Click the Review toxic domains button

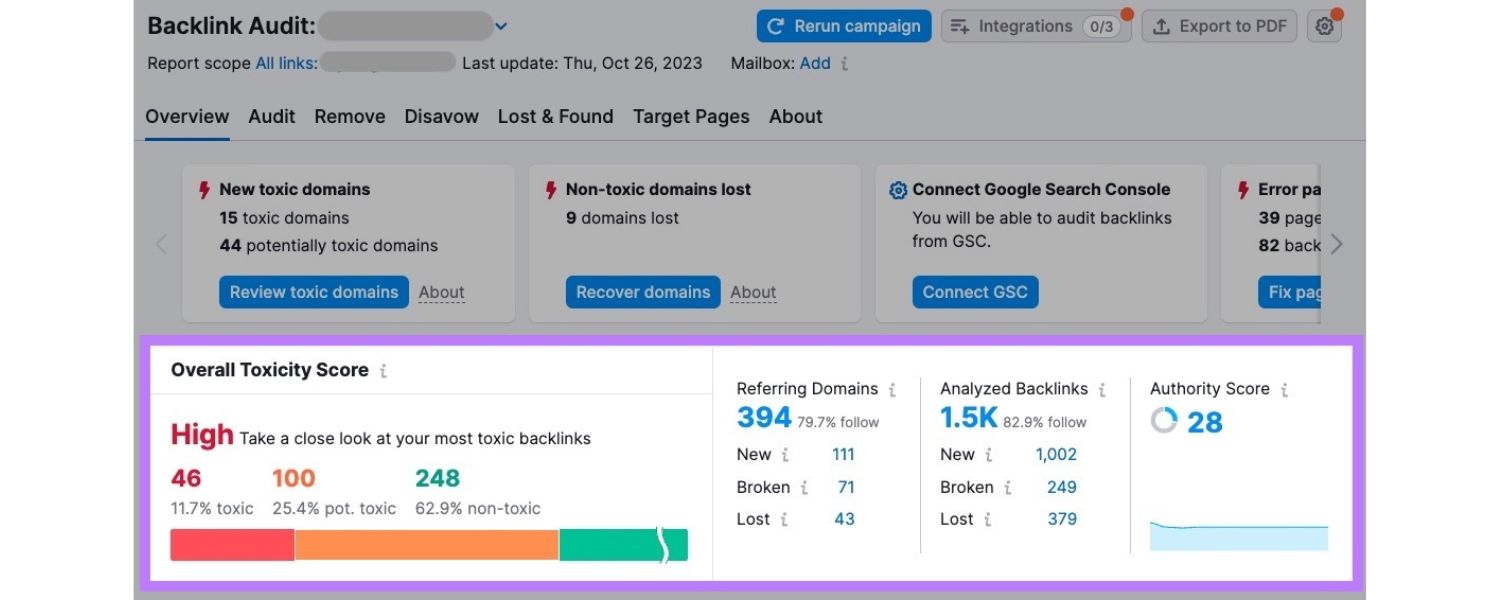click(314, 292)
